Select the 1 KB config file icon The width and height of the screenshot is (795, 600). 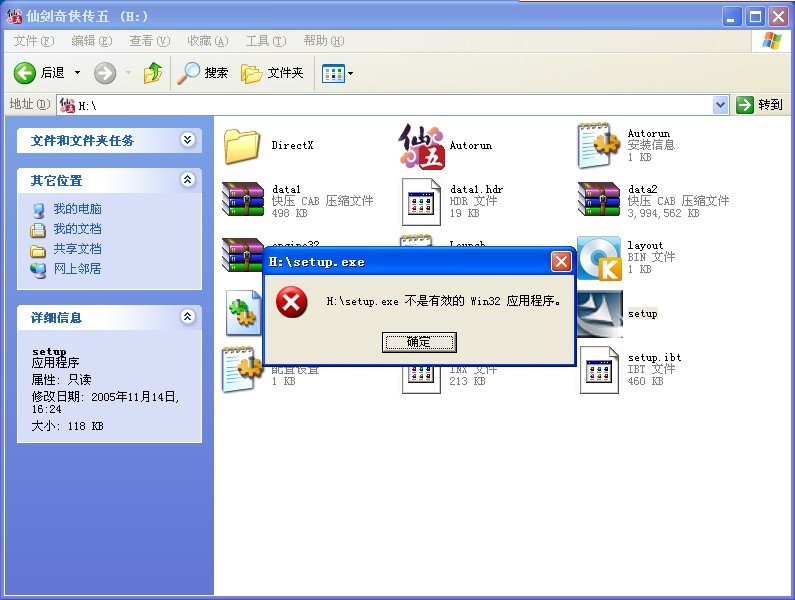(241, 370)
